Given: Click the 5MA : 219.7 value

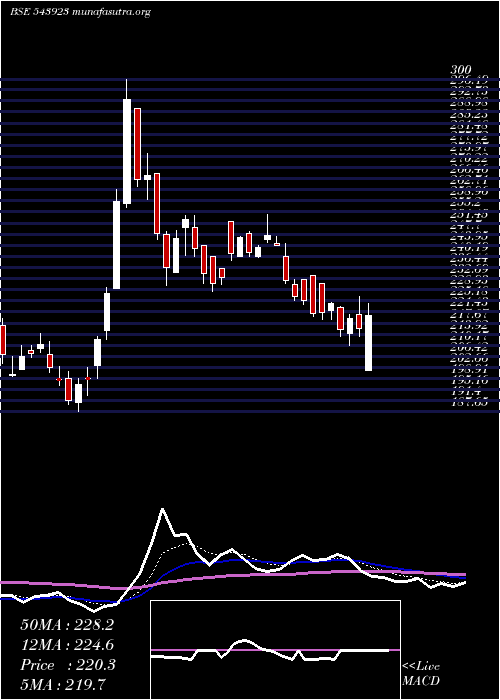Looking at the screenshot, I should pyautogui.click(x=63, y=684).
